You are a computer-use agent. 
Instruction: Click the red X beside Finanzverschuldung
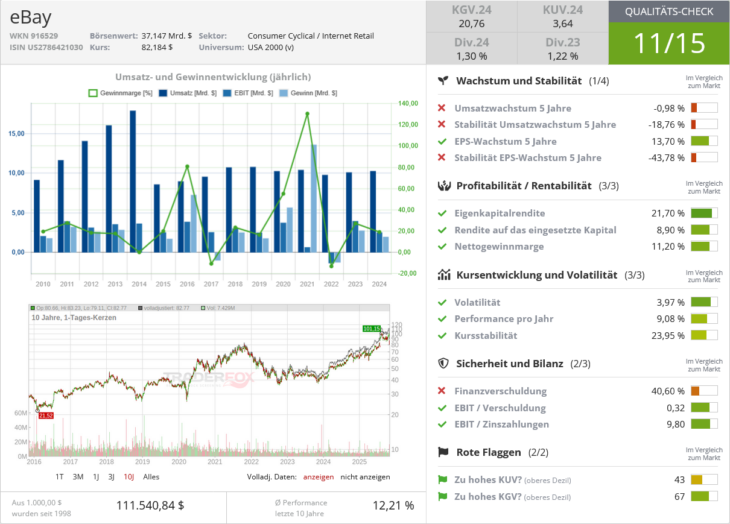[x=443, y=390]
